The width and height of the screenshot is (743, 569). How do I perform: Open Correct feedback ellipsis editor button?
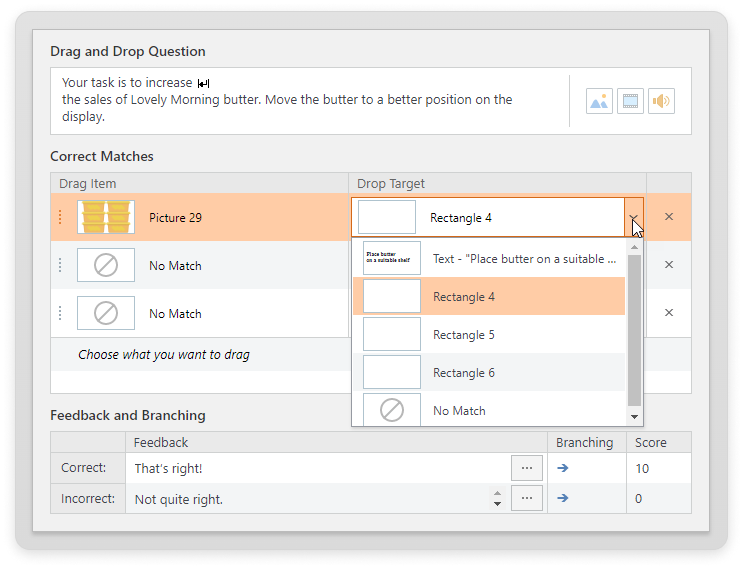[x=526, y=467]
